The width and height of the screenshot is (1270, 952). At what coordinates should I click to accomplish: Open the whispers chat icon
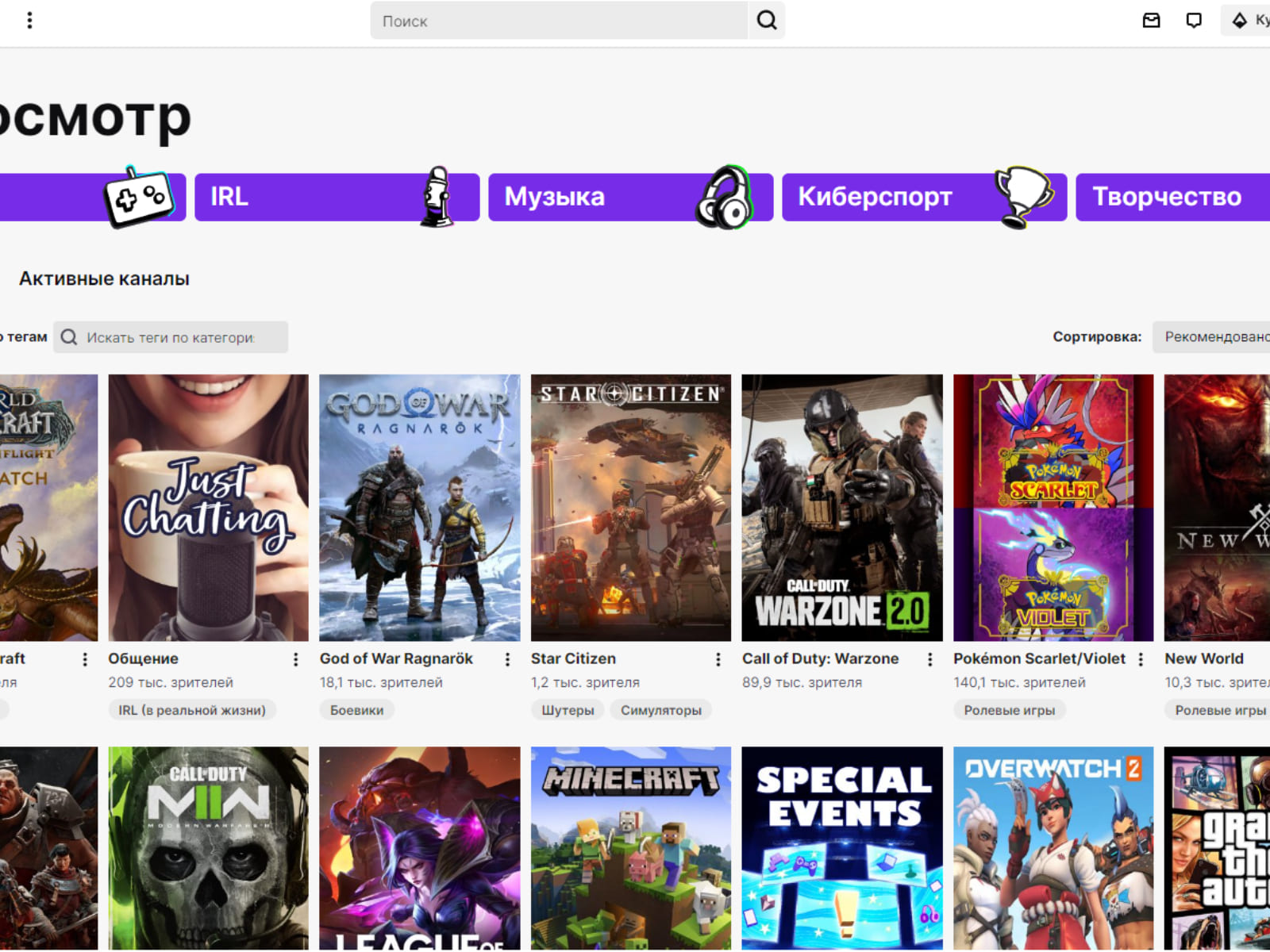click(x=1194, y=21)
